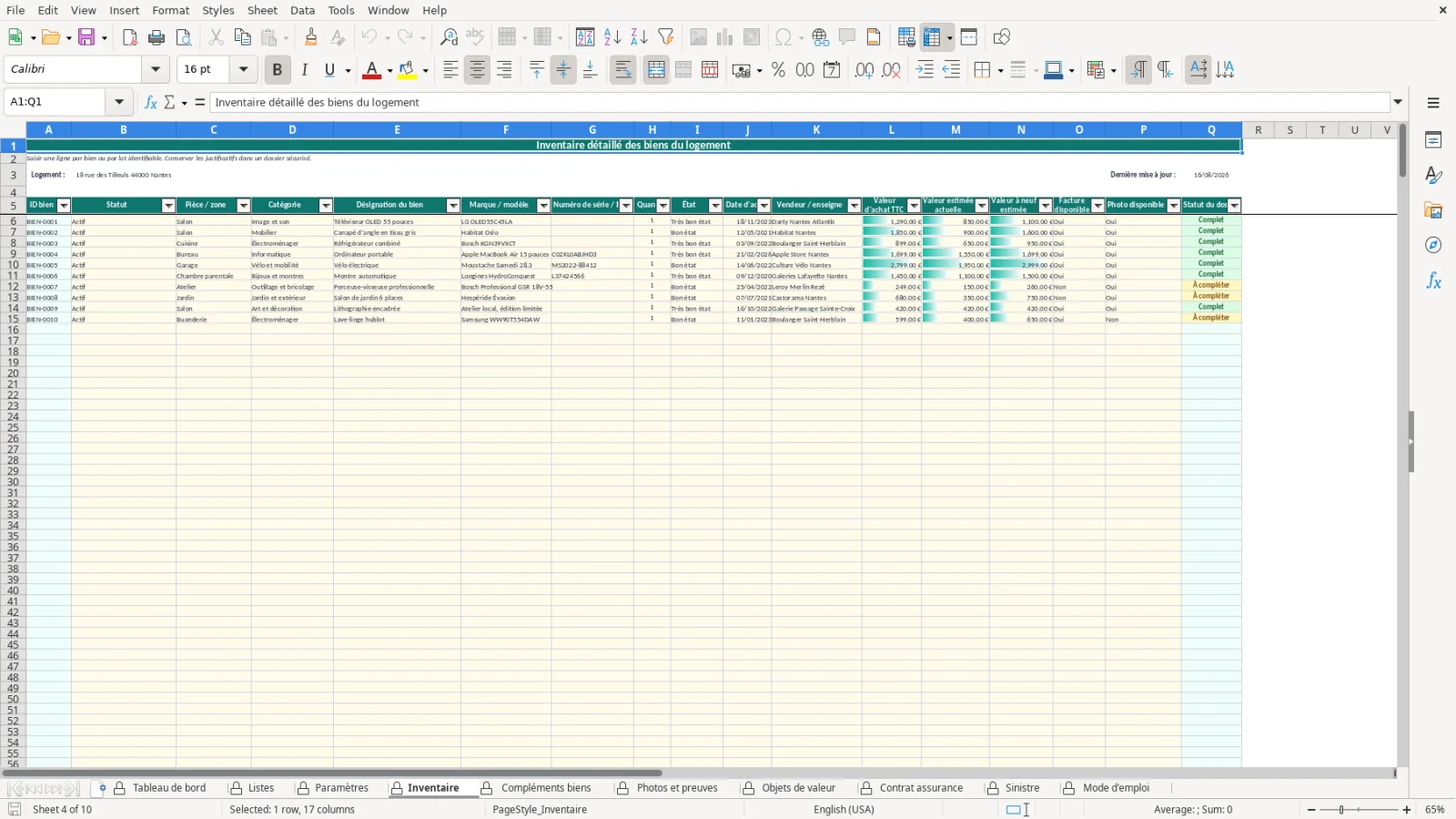The image size is (1456, 819).
Task: Add decimal place icon
Action: (864, 70)
